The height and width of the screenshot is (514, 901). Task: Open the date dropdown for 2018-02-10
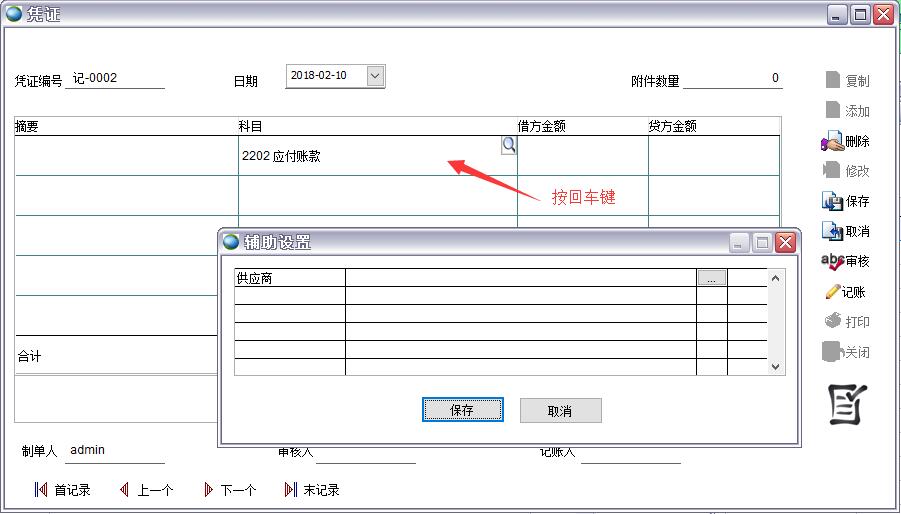[x=375, y=76]
